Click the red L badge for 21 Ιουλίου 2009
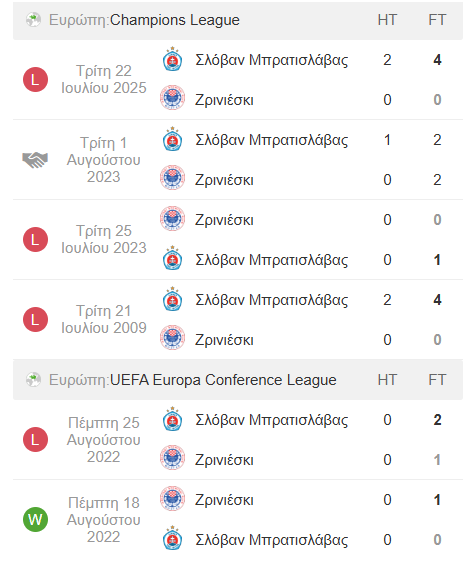The image size is (468, 561). point(35,319)
